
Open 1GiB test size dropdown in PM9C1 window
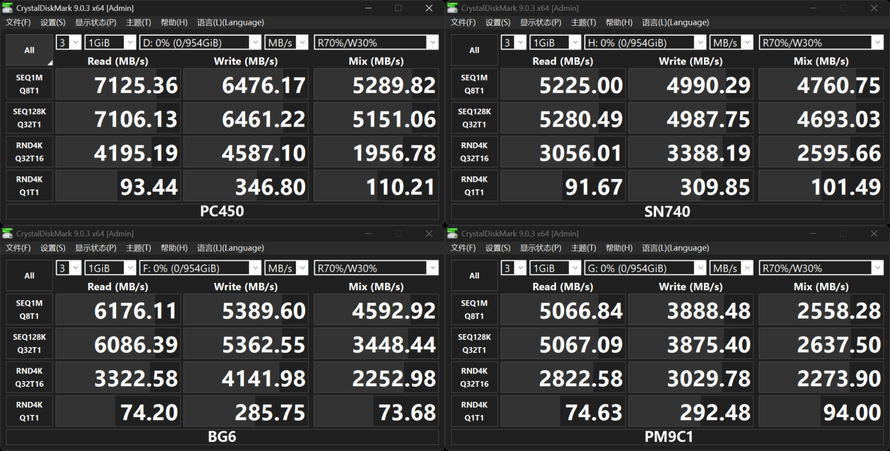point(556,268)
